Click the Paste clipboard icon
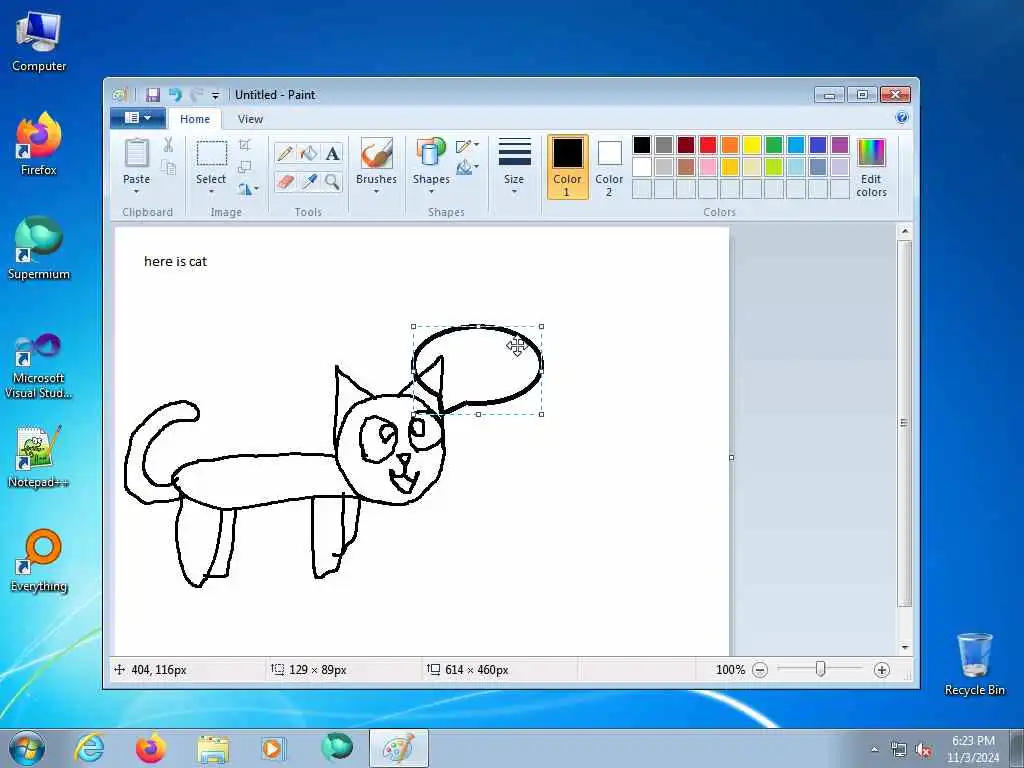This screenshot has width=1024, height=768. [136, 153]
